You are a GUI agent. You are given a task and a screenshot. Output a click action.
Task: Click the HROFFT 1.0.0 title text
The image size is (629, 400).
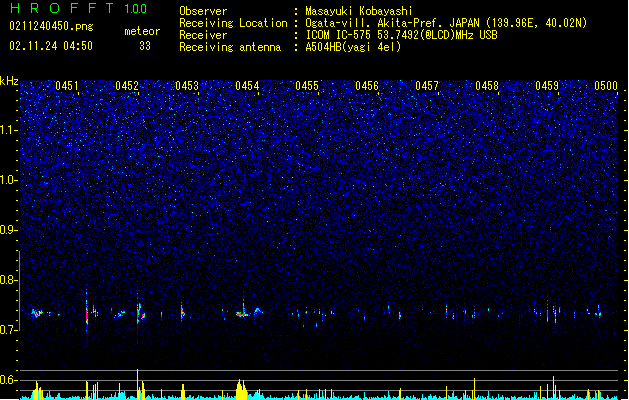click(78, 8)
